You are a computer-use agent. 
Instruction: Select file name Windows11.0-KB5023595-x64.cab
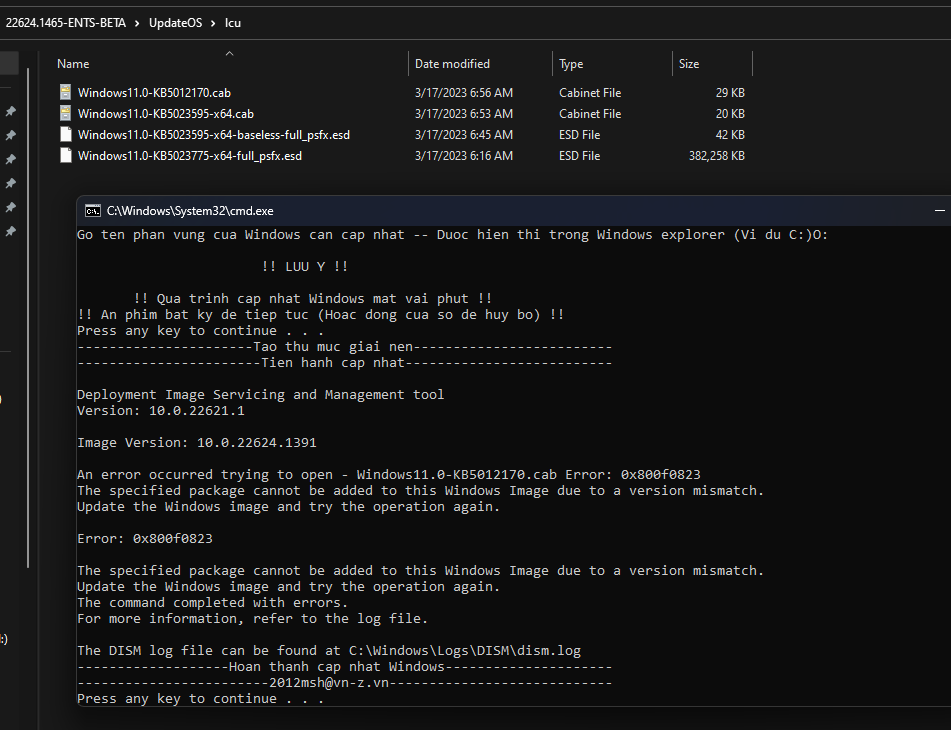166,114
